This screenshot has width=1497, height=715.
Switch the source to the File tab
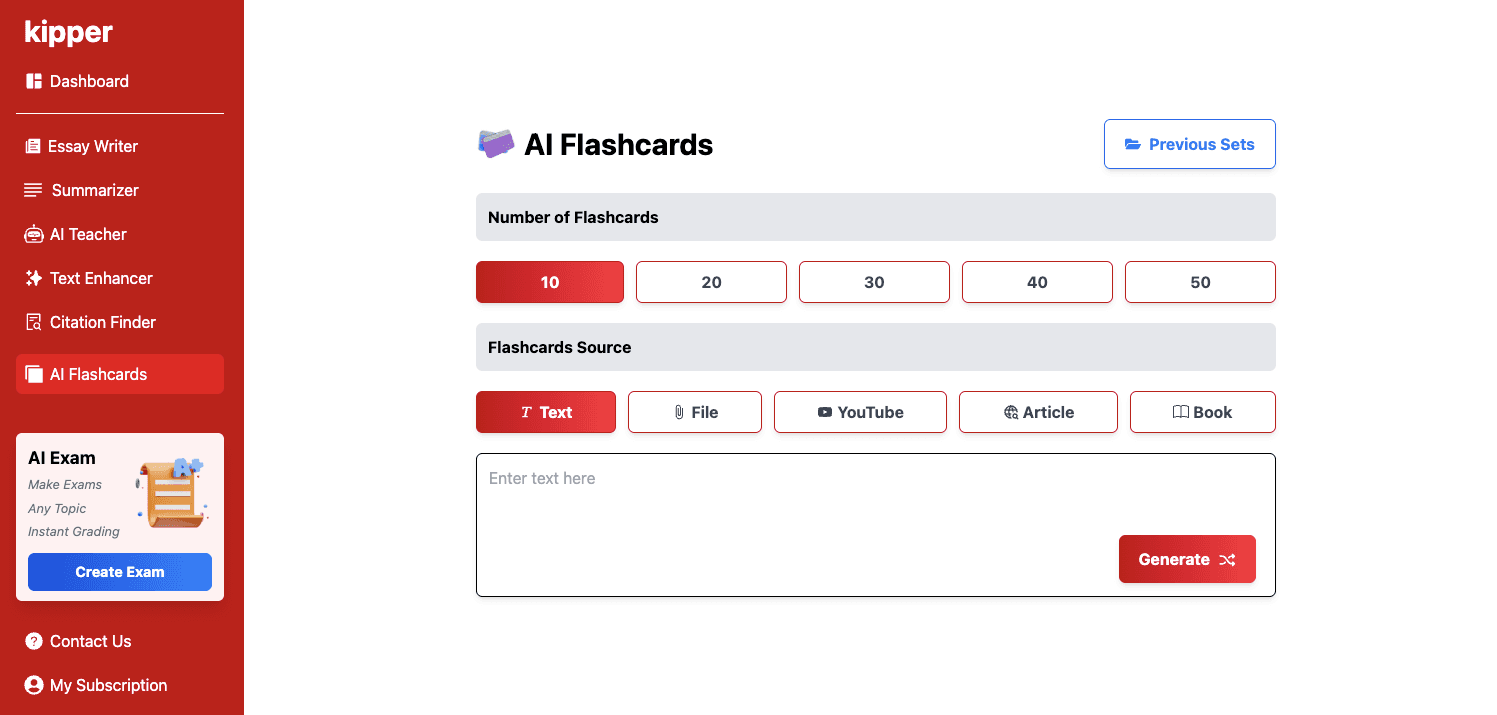(695, 412)
